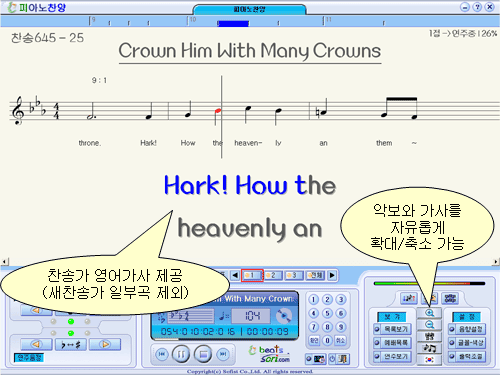
Task: Click the flat-to-sharp key change button
Action: (x=71, y=344)
